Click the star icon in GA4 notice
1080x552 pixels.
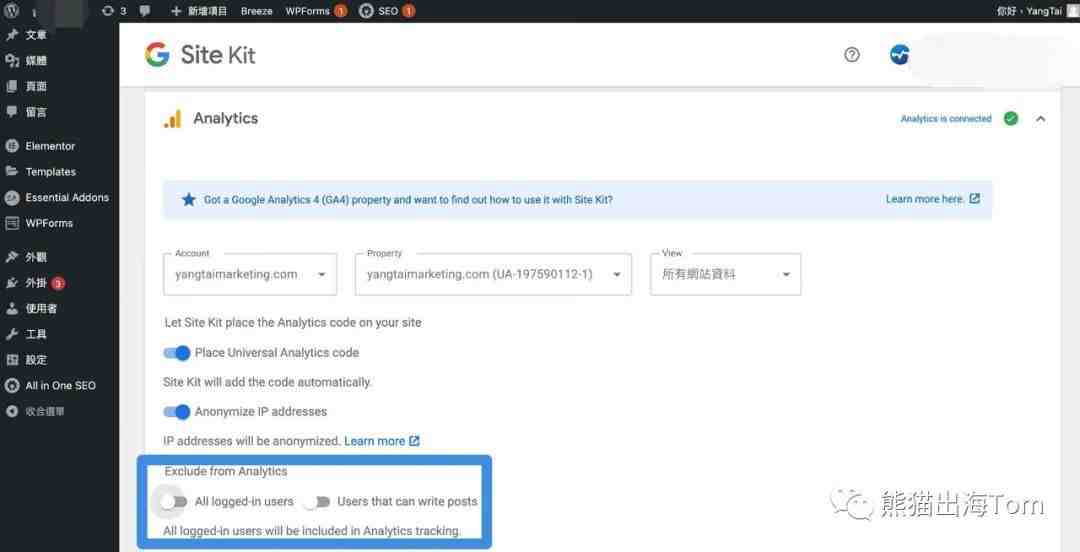(x=188, y=200)
